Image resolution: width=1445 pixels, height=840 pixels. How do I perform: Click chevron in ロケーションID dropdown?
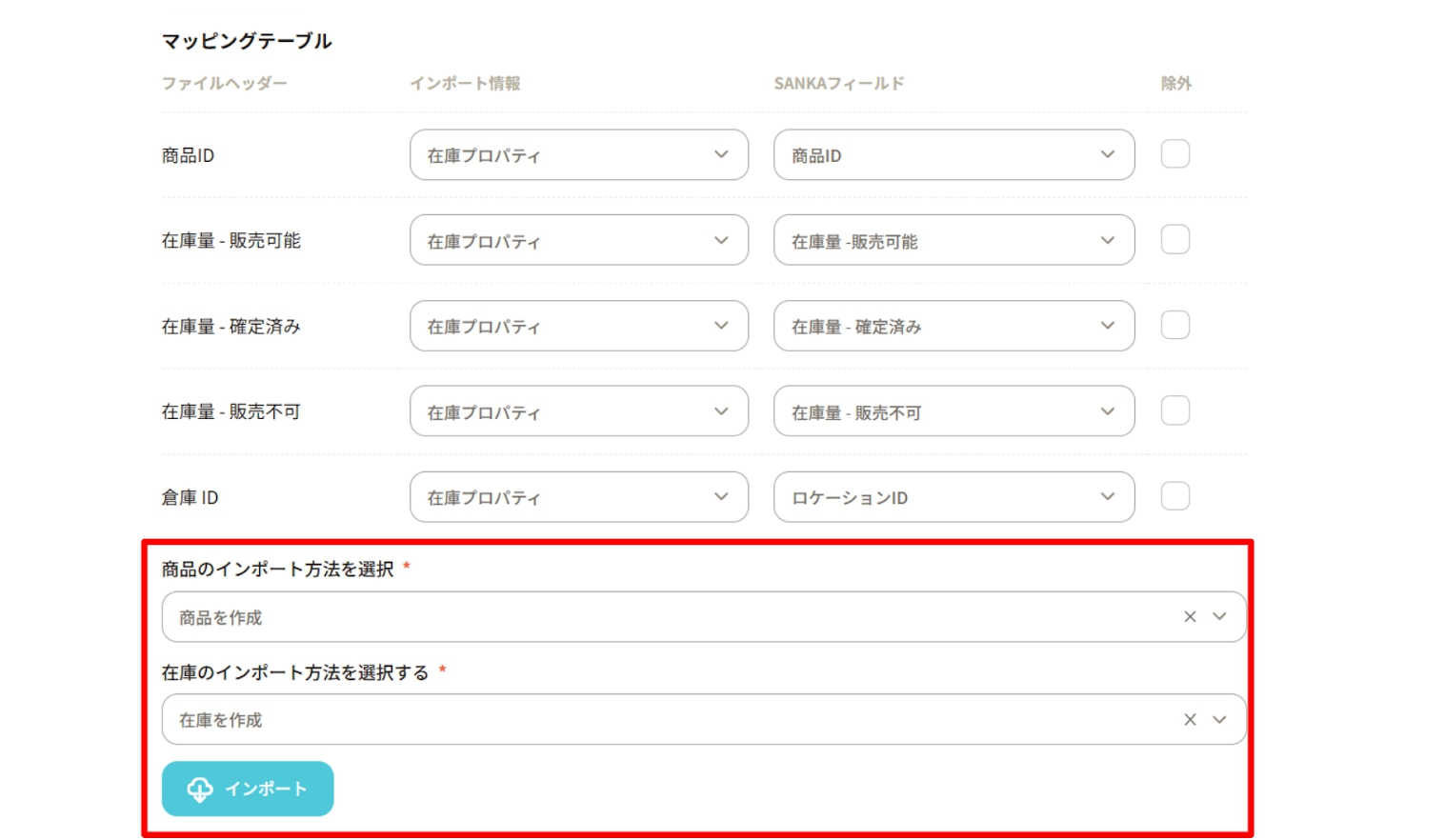point(1107,496)
